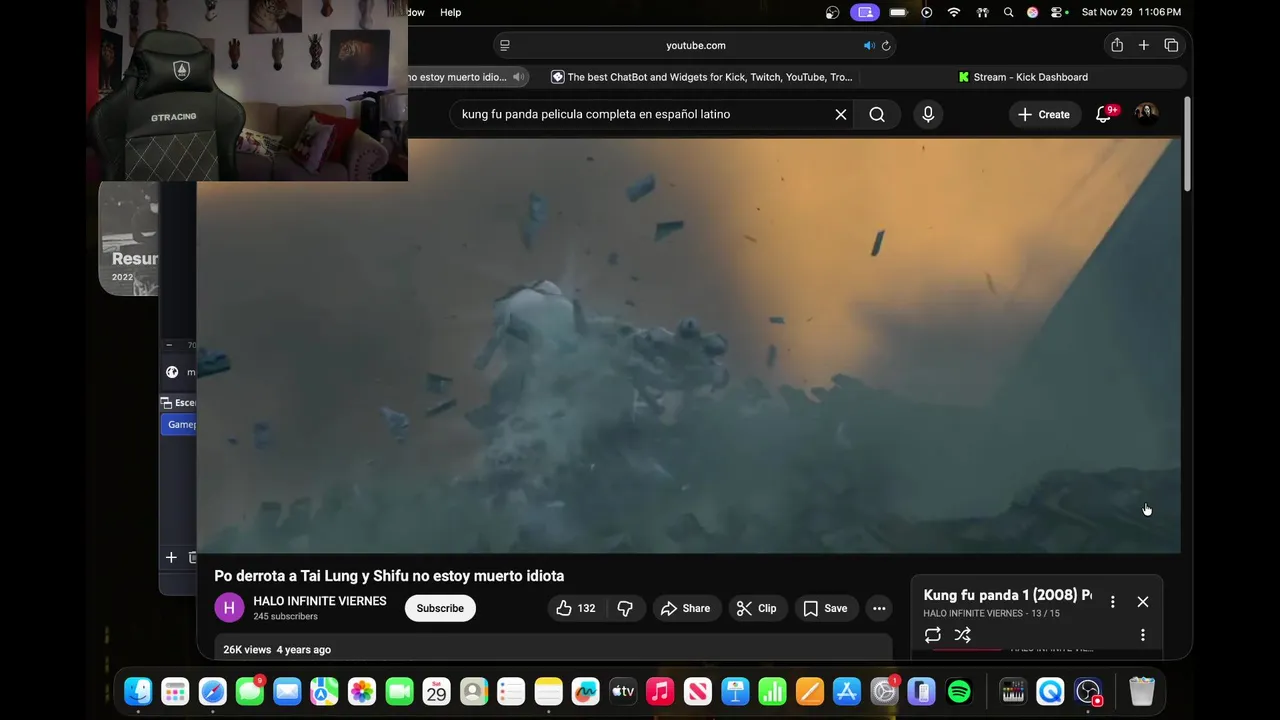Open Music app from the Dock
1280x720 pixels.
660,691
